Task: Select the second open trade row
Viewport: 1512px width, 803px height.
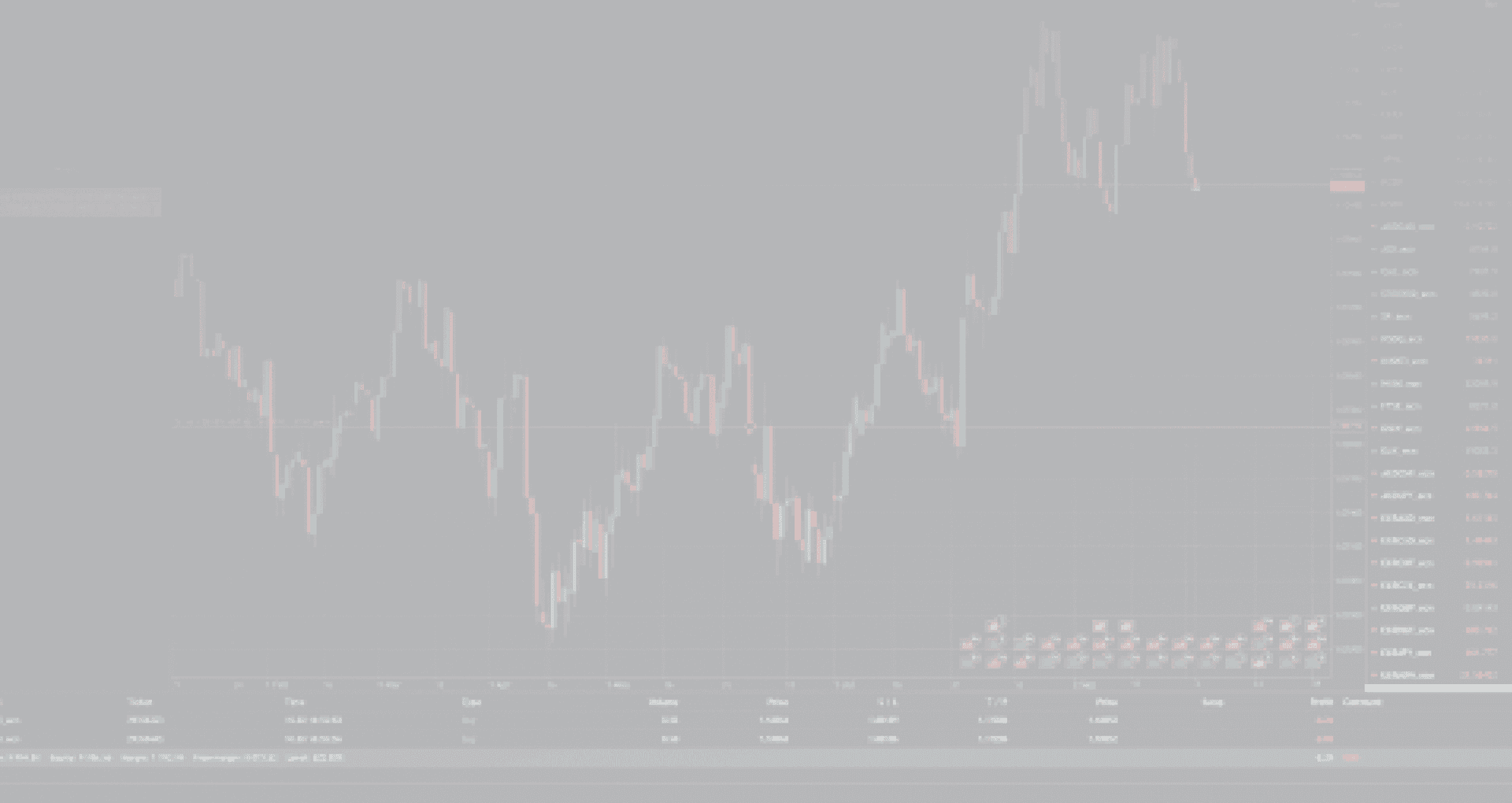Action: point(551,739)
